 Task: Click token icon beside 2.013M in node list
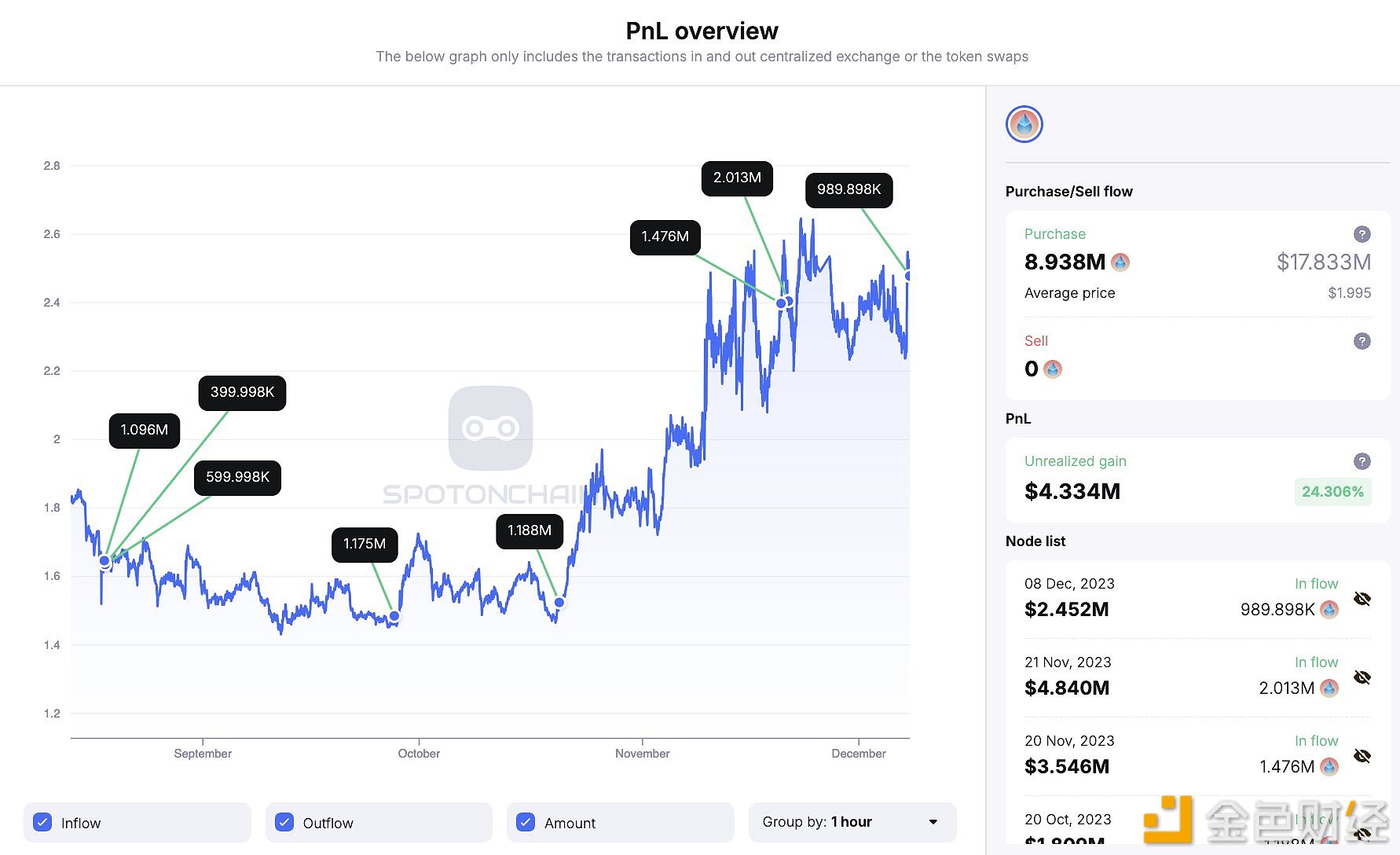point(1329,688)
